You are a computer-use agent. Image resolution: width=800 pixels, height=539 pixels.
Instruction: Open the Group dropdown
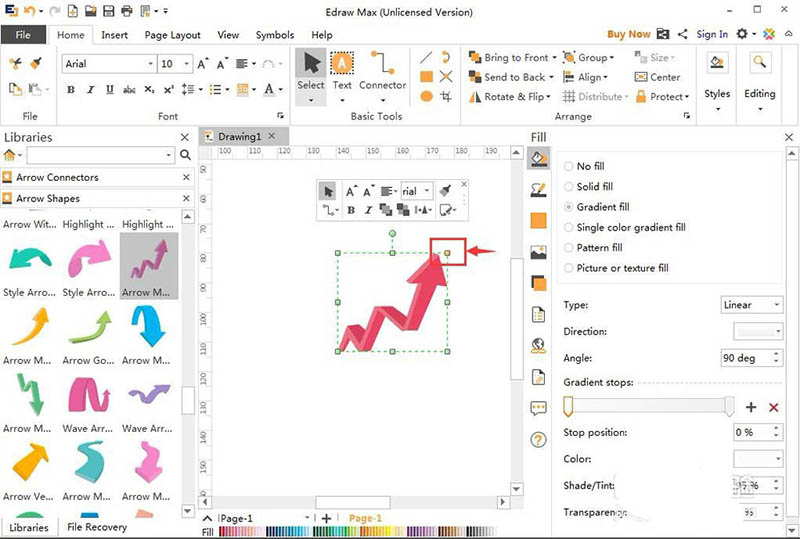(588, 58)
